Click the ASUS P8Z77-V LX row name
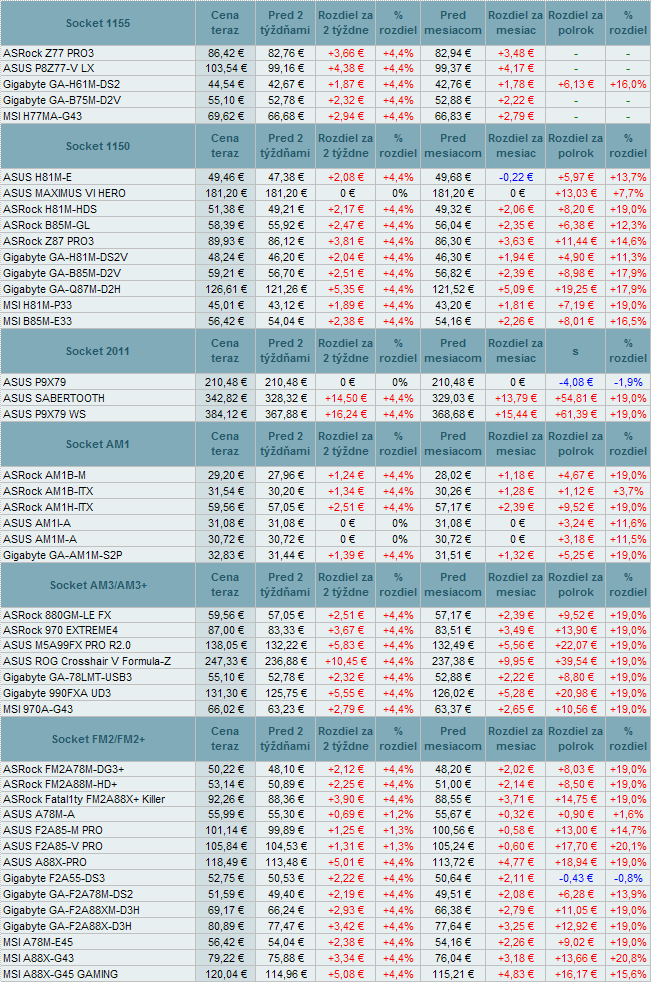The image size is (651, 982). (48, 68)
